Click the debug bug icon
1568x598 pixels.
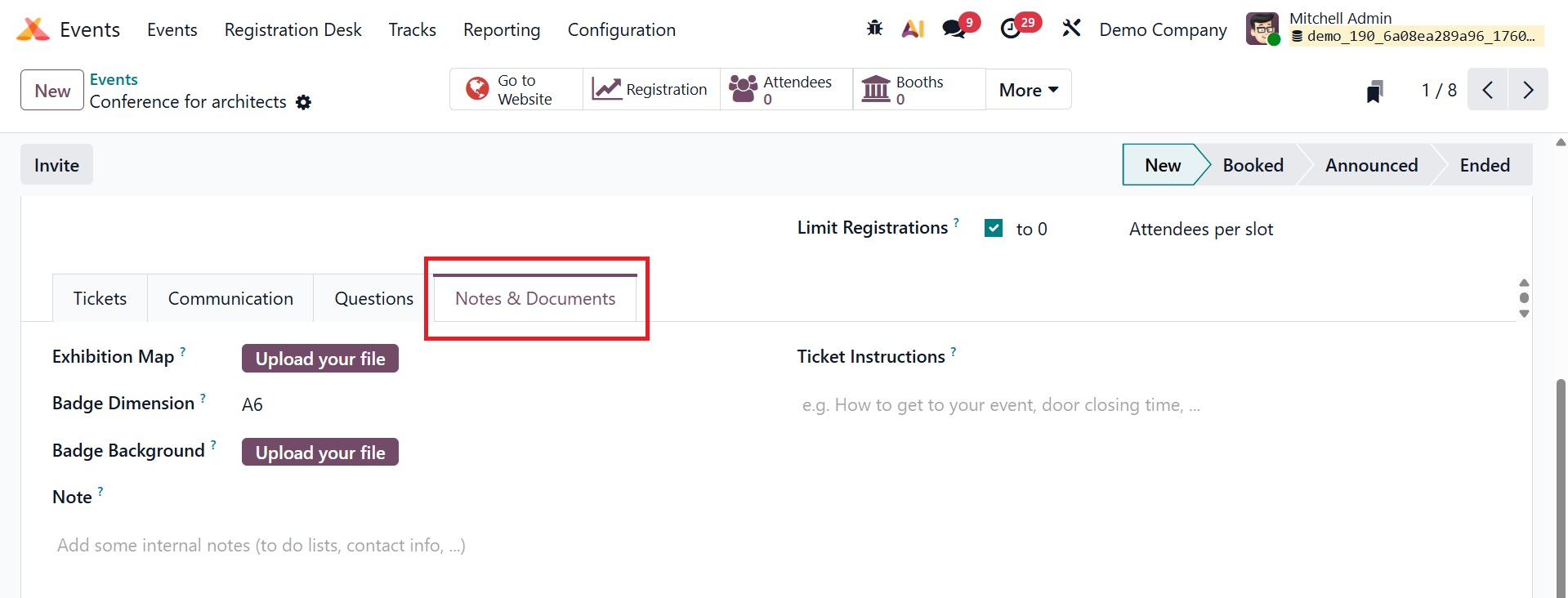pyautogui.click(x=874, y=29)
